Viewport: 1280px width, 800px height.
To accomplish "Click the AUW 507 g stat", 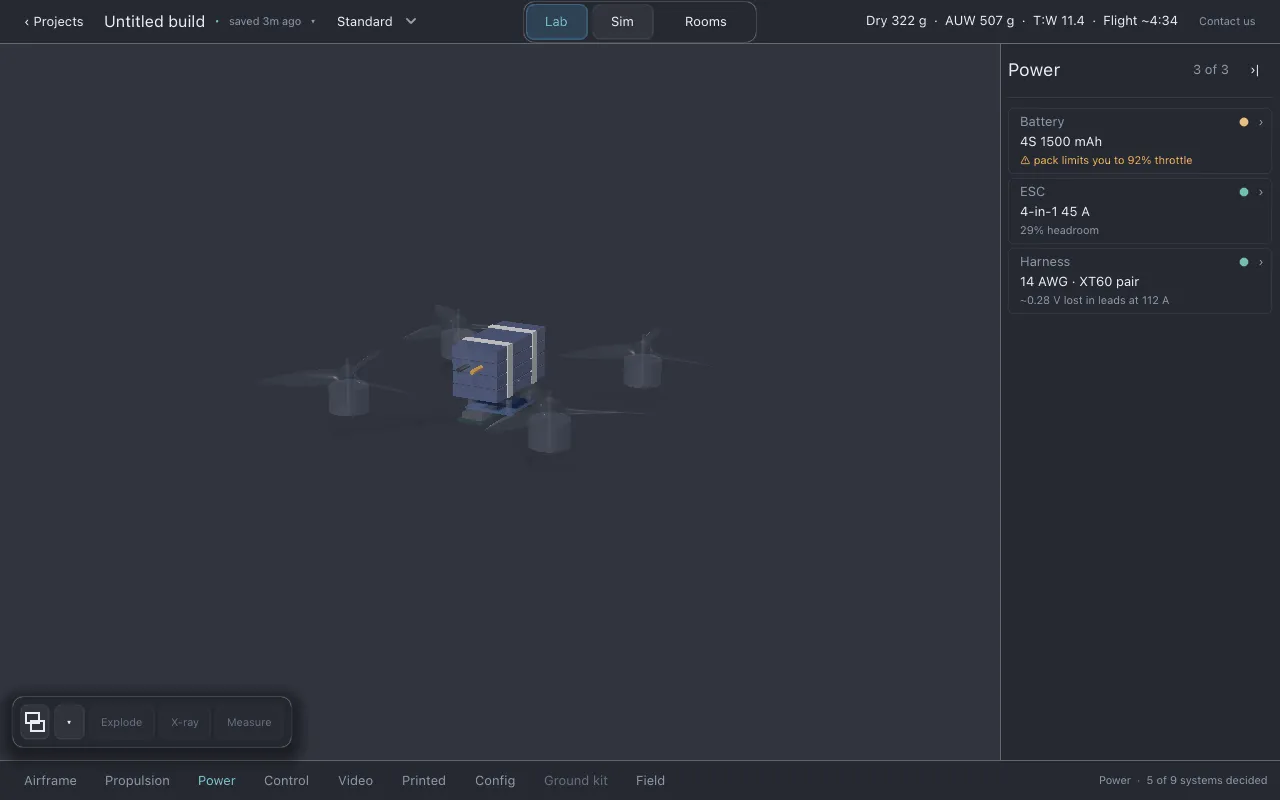I will (x=979, y=21).
